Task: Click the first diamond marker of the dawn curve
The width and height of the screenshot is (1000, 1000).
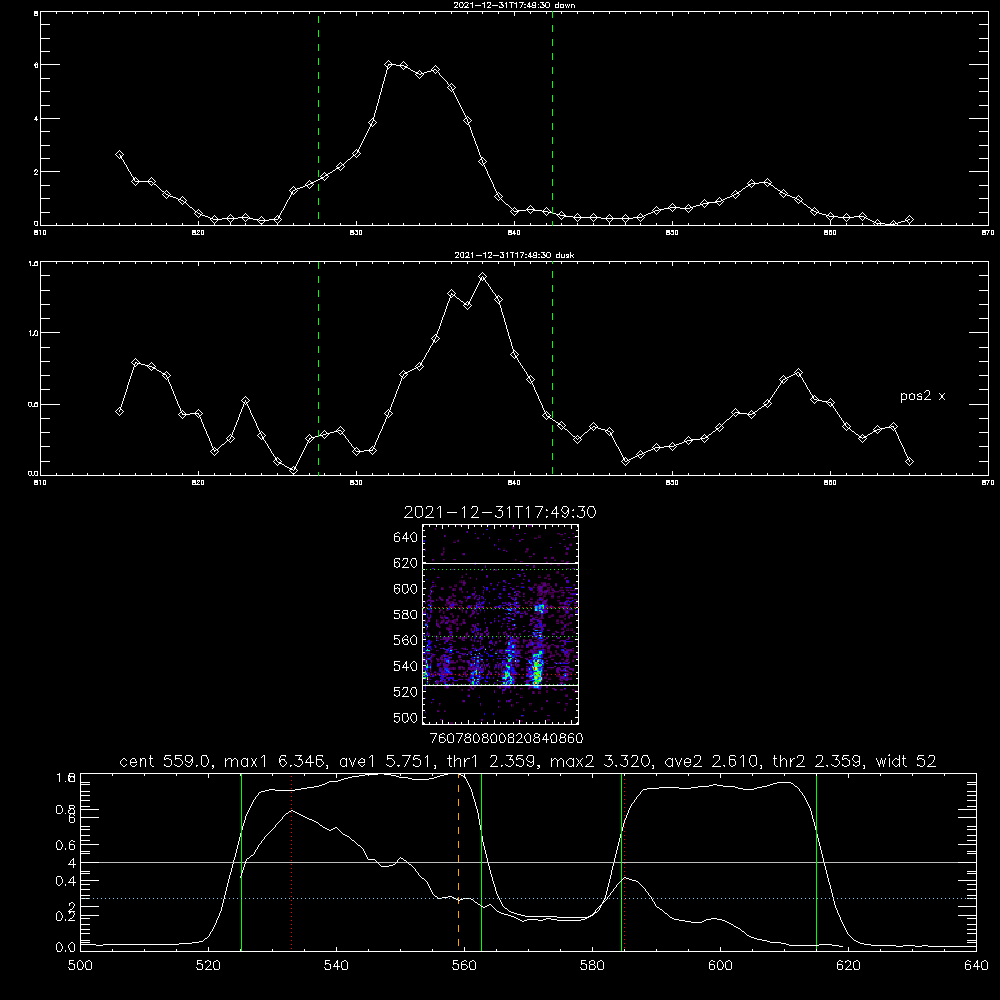Action: (119, 154)
